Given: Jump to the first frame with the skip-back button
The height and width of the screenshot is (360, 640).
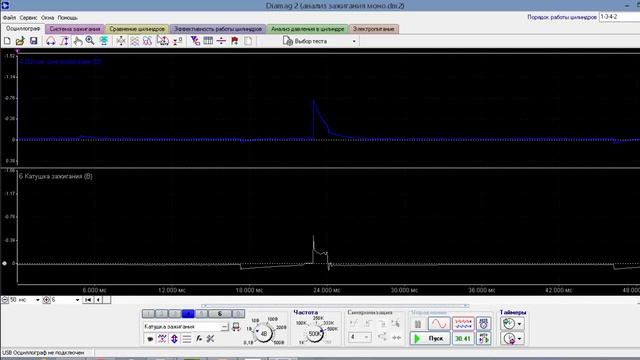Looking at the screenshot, I should tap(88, 300).
